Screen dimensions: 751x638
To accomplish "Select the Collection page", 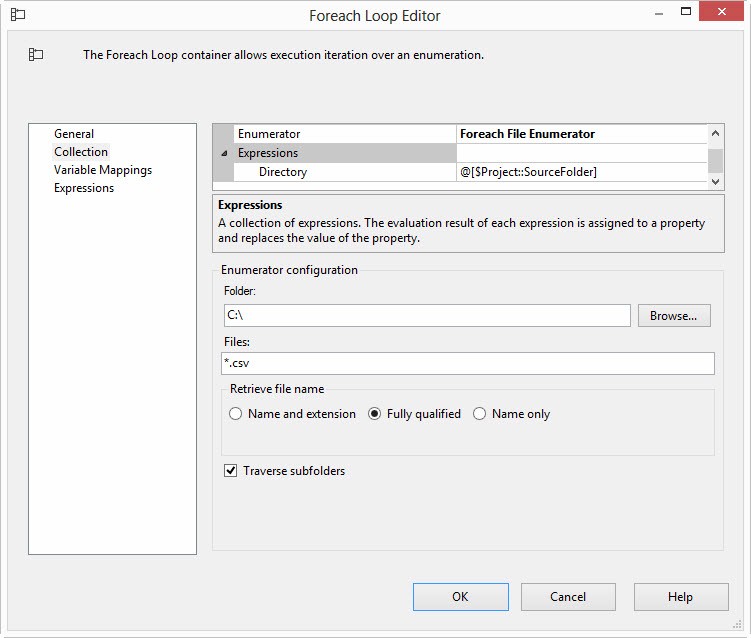I will click(81, 152).
